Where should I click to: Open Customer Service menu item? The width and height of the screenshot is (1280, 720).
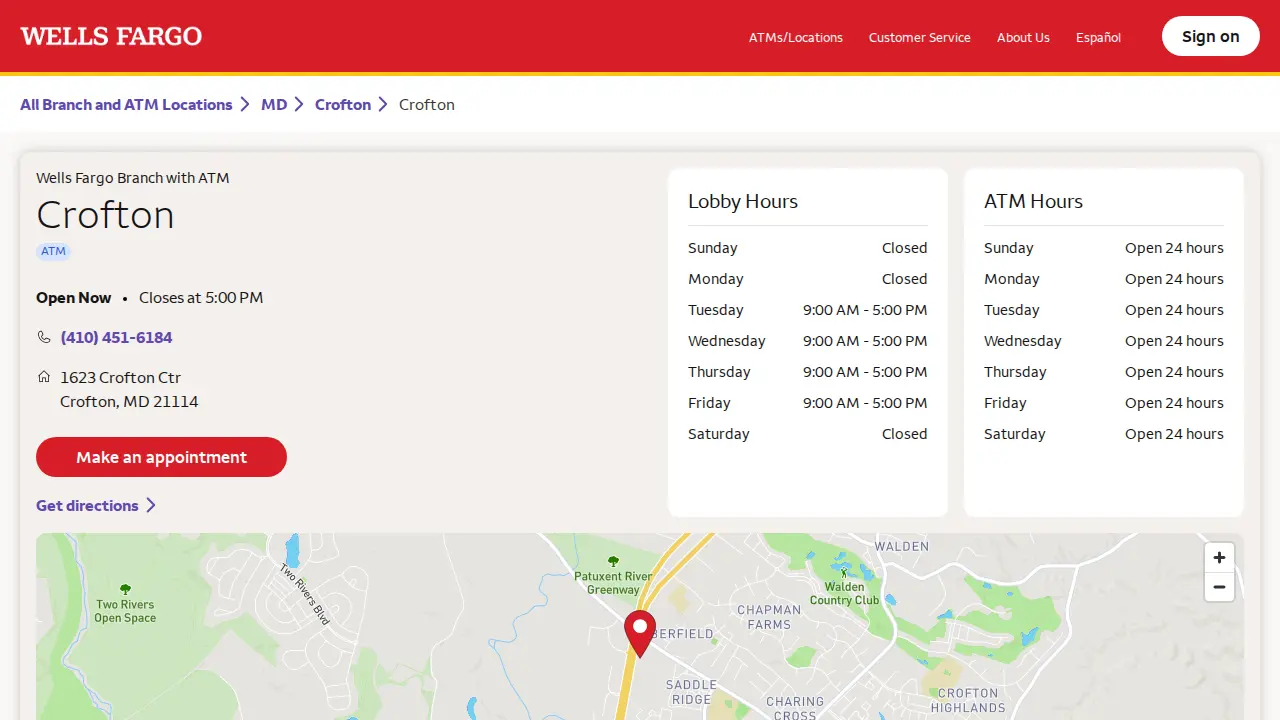pyautogui.click(x=920, y=38)
